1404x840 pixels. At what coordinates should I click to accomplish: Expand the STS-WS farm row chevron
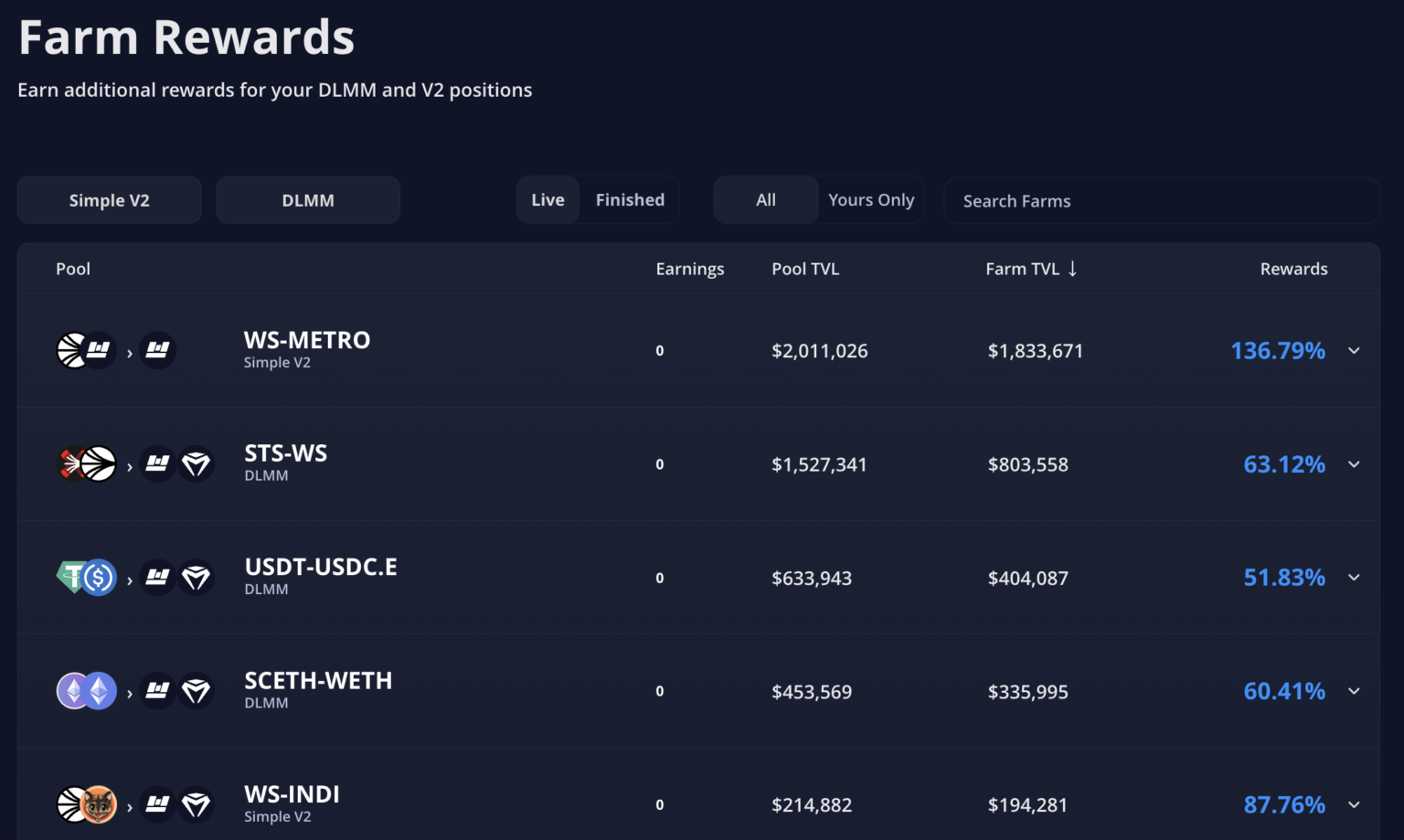(x=1354, y=464)
